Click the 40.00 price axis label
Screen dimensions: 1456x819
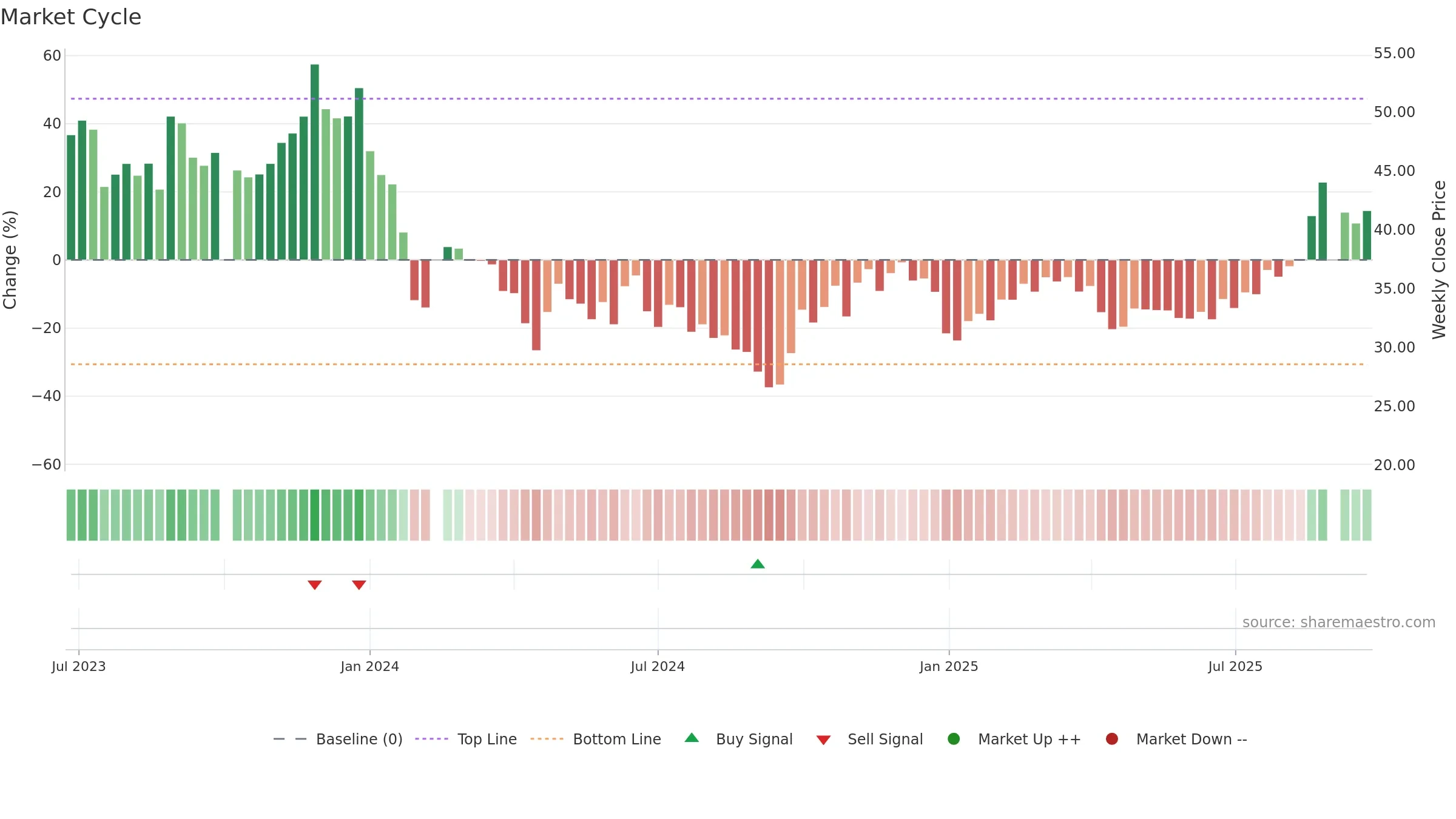pos(1394,230)
